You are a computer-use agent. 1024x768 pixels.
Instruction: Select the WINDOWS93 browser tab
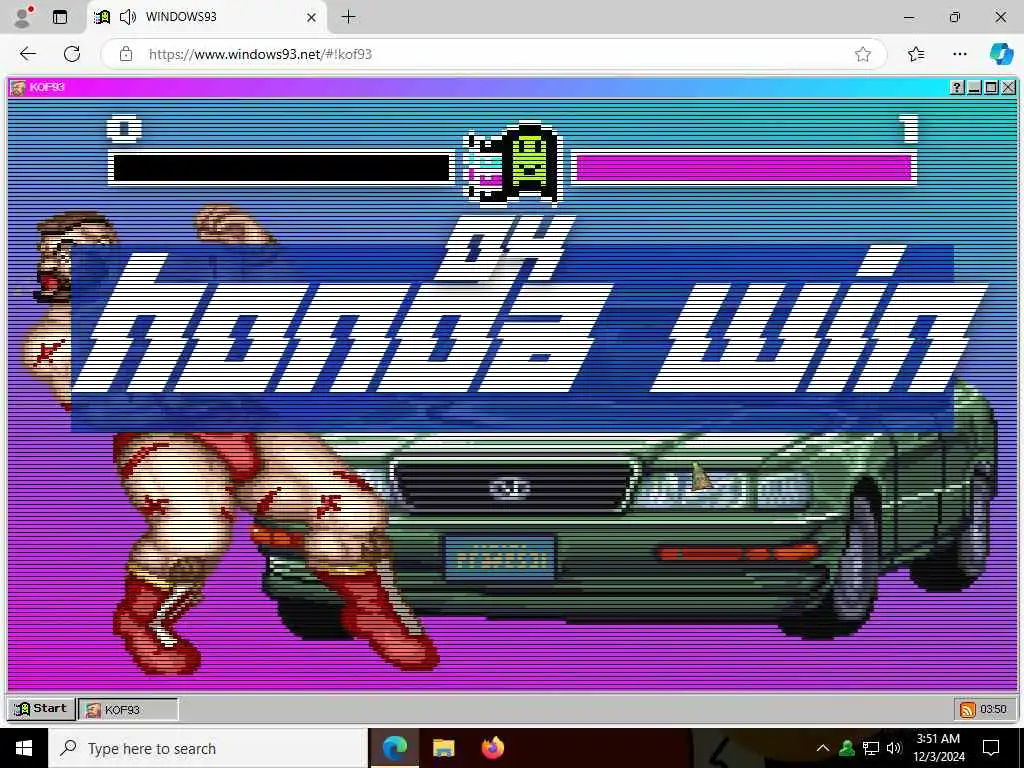[206, 17]
